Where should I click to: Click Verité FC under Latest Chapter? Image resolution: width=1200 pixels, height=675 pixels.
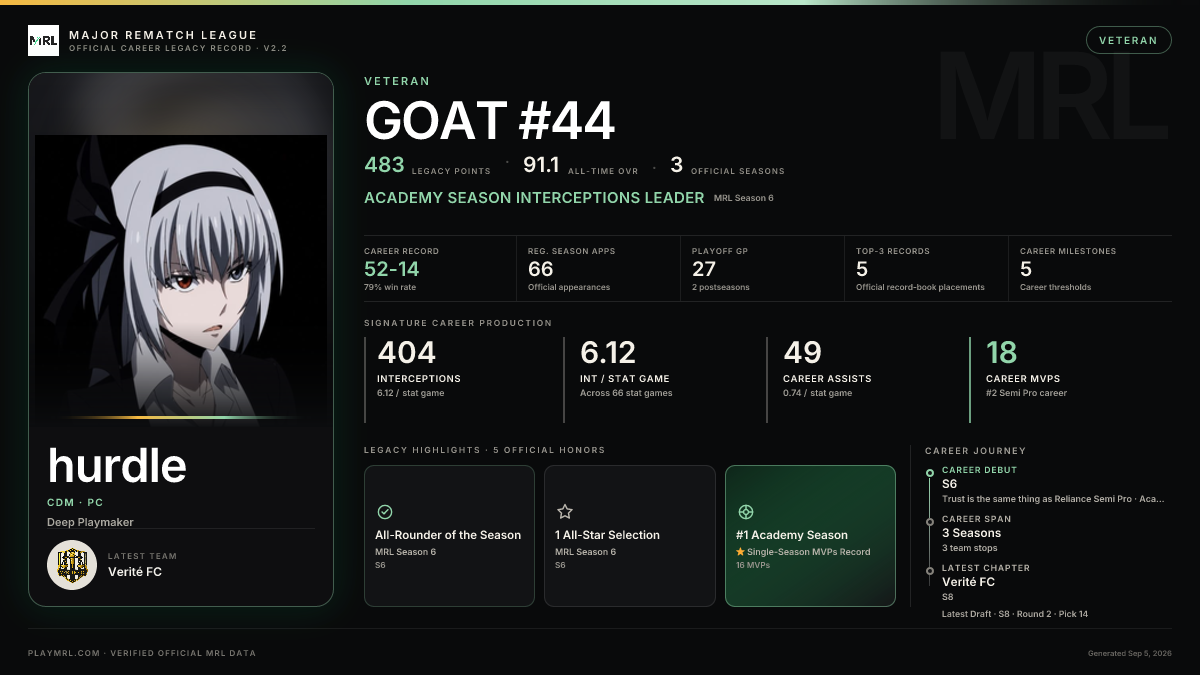(968, 582)
